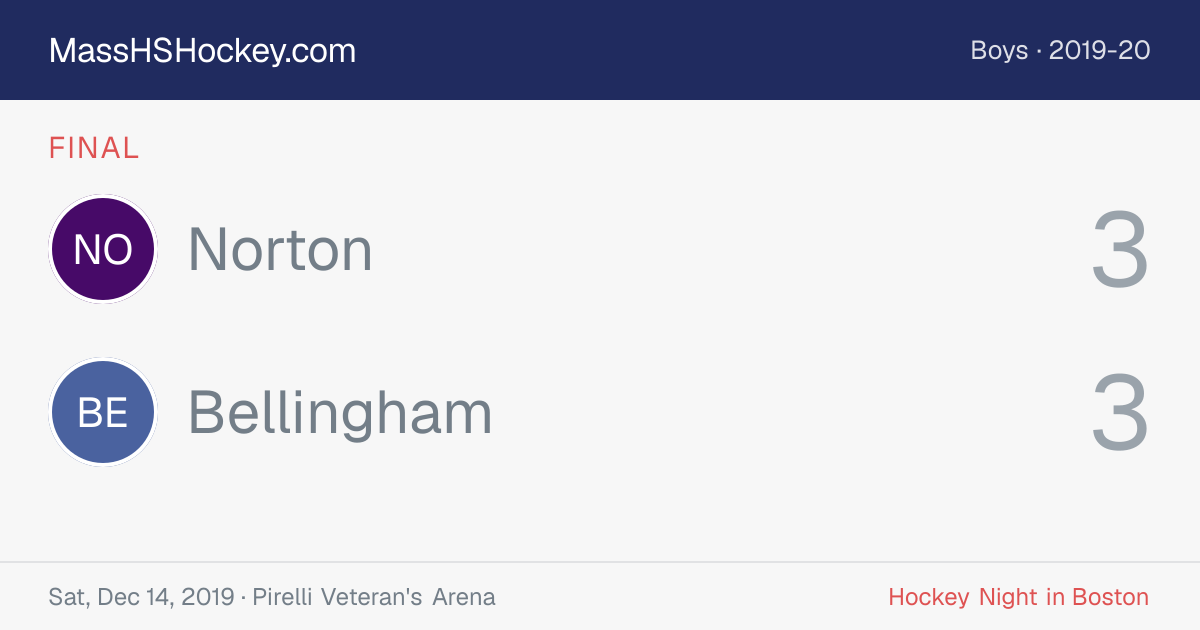Click the red FINAL status label
Image resolution: width=1200 pixels, height=630 pixels.
(x=94, y=148)
